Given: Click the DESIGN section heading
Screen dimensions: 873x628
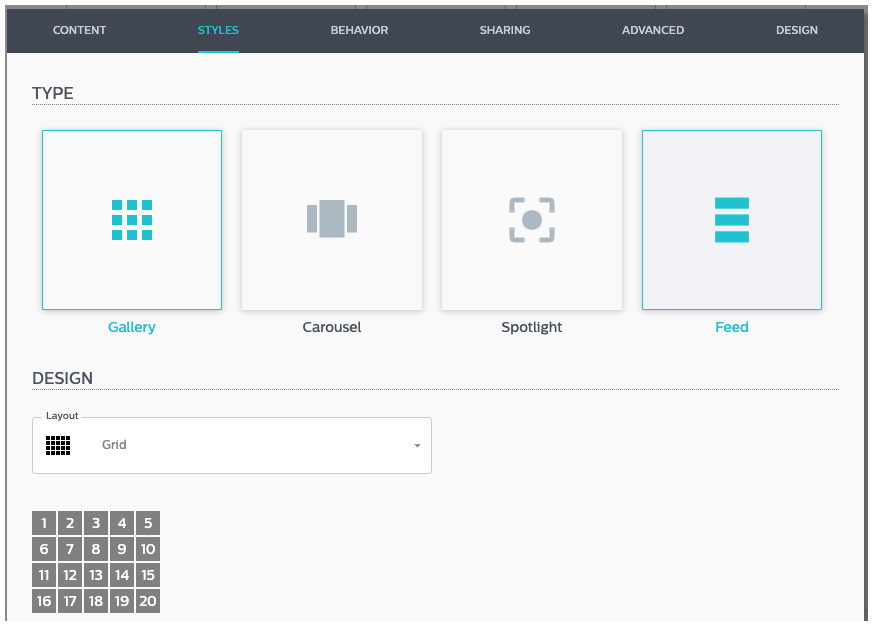Looking at the screenshot, I should (62, 378).
